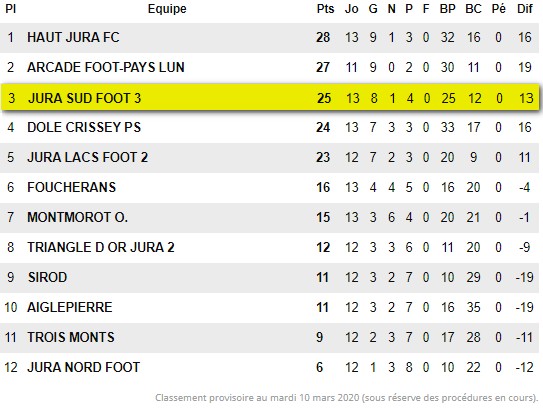Select the JURA NORD FOOT team name
543x409 pixels.
pyautogui.click(x=83, y=367)
